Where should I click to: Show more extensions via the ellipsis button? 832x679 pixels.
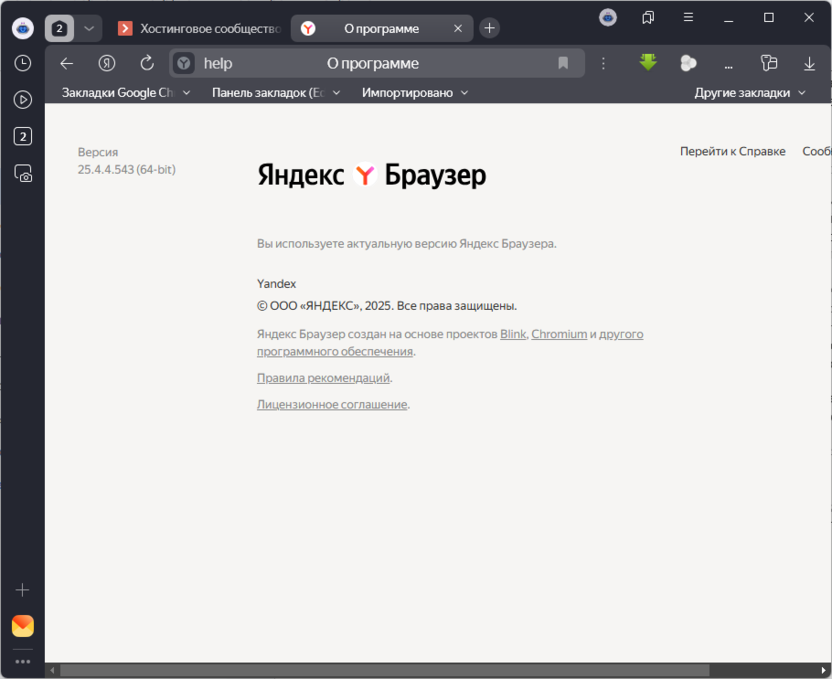[x=729, y=66]
